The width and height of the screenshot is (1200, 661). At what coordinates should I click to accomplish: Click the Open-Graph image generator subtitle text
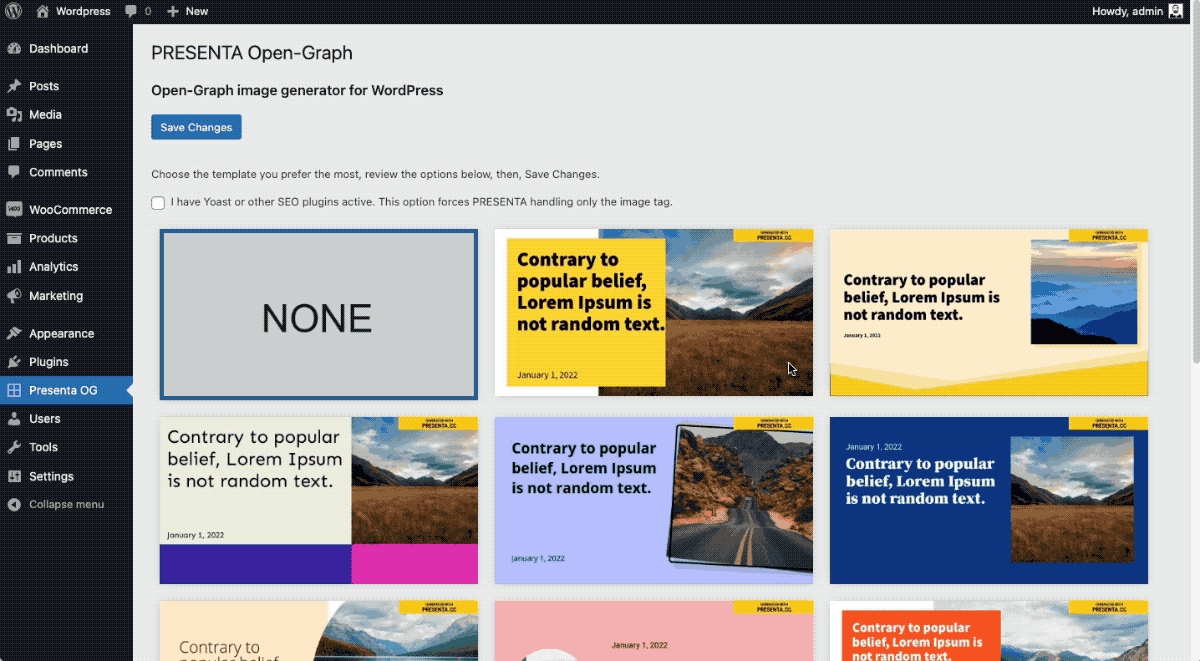tap(297, 90)
